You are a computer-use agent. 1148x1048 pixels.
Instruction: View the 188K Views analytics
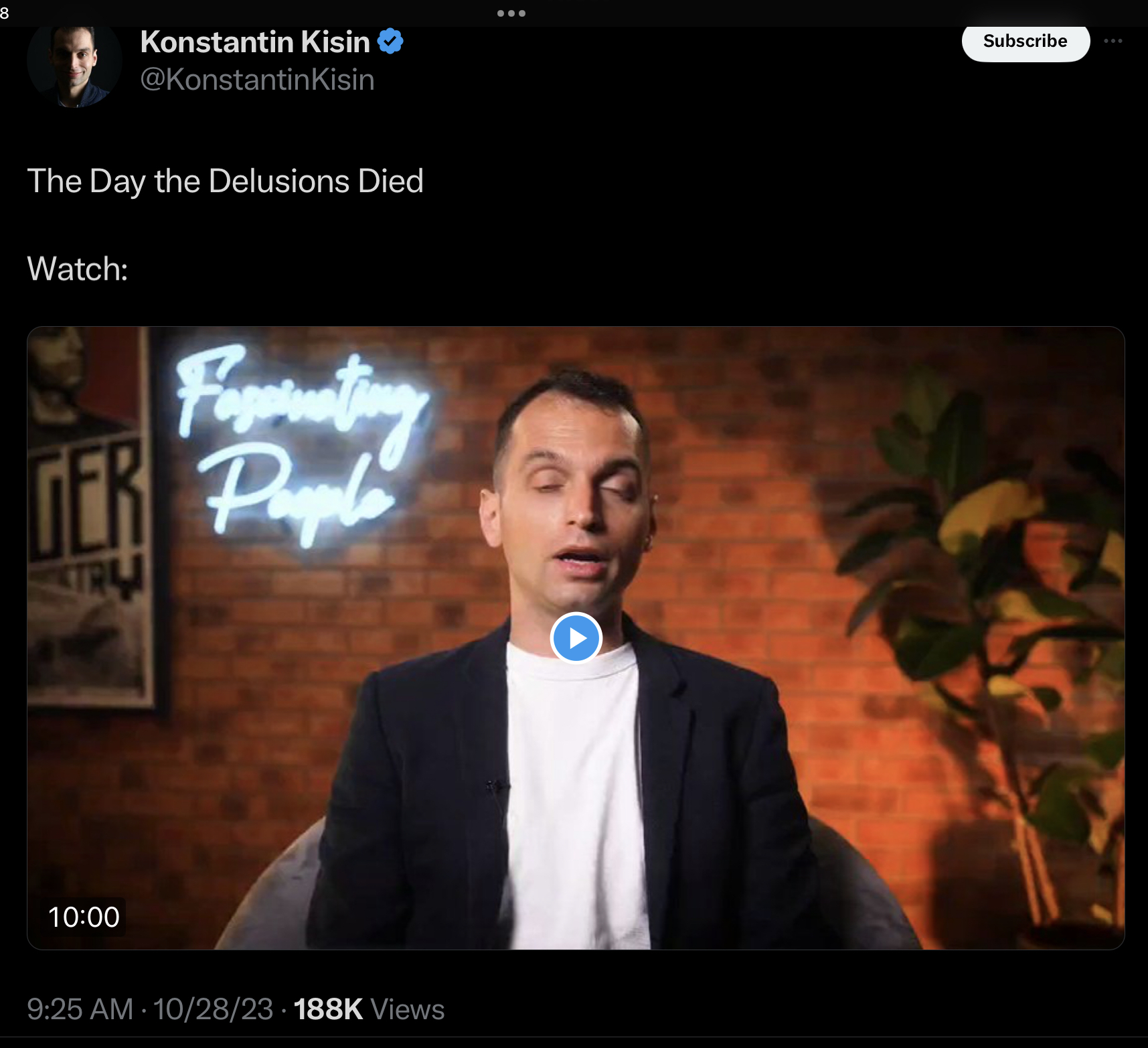coord(369,1009)
